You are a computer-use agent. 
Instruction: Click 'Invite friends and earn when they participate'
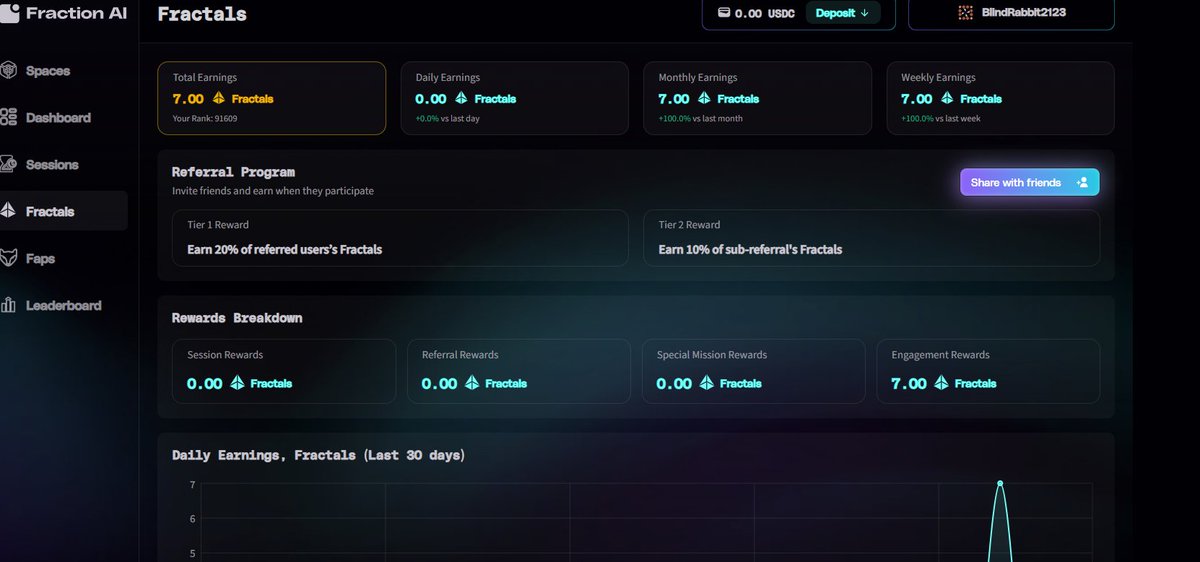273,190
